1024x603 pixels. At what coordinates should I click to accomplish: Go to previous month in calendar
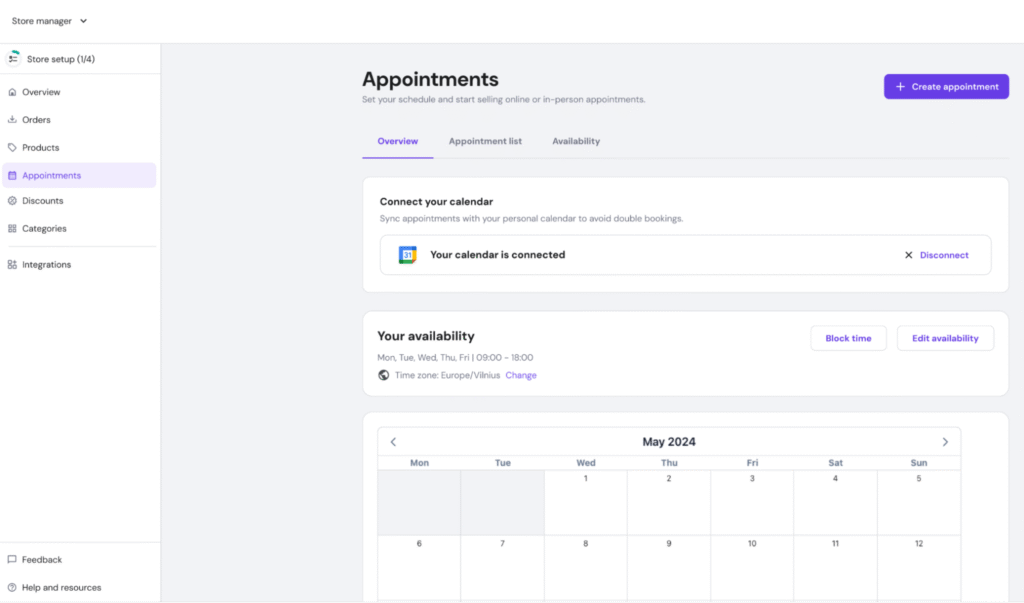[x=393, y=442]
